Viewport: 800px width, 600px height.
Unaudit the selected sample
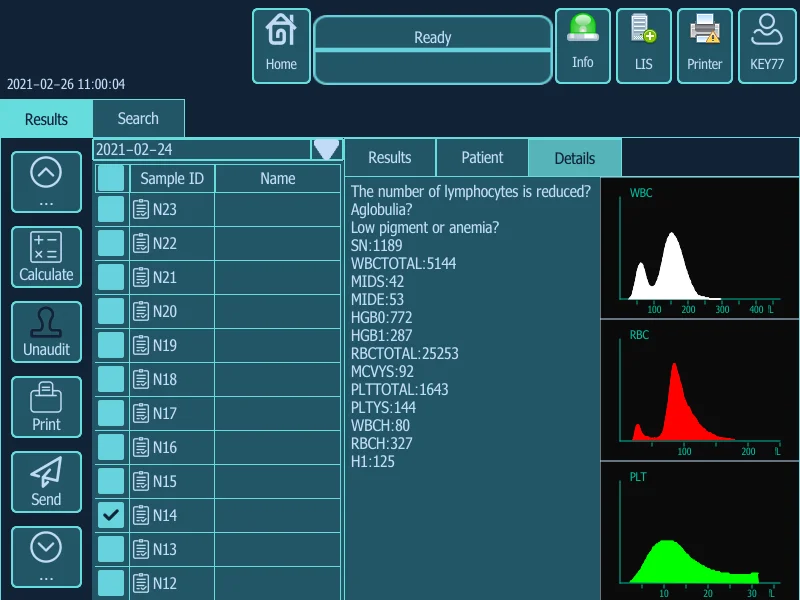coord(46,332)
